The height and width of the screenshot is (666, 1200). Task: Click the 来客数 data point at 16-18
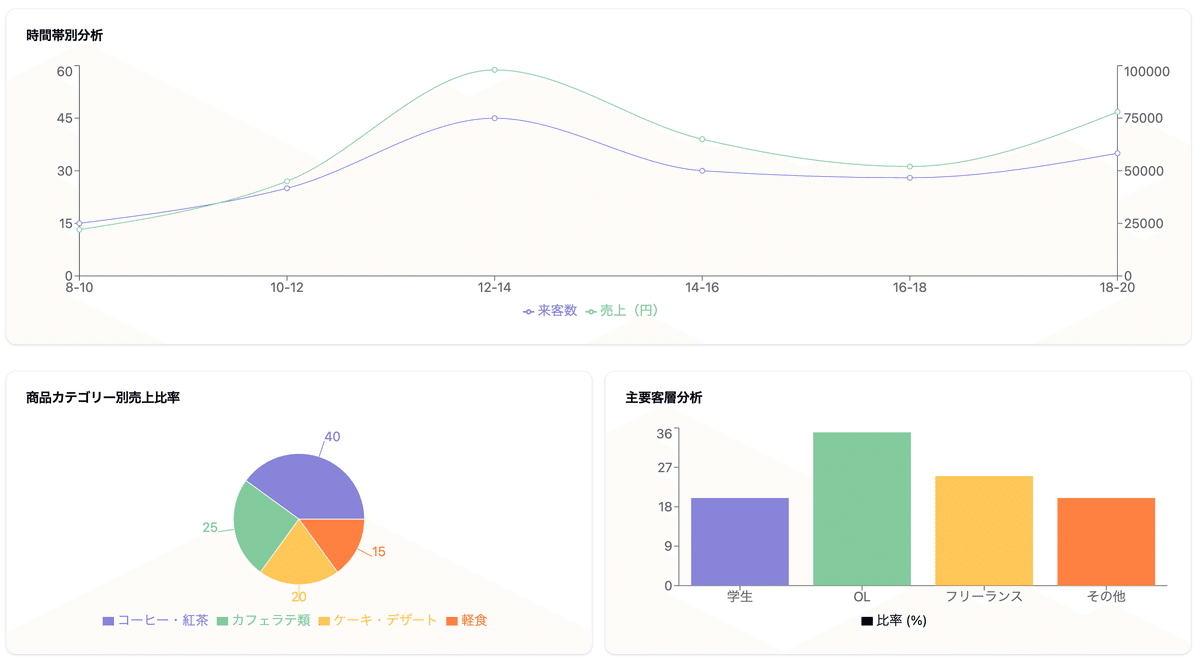pos(910,178)
